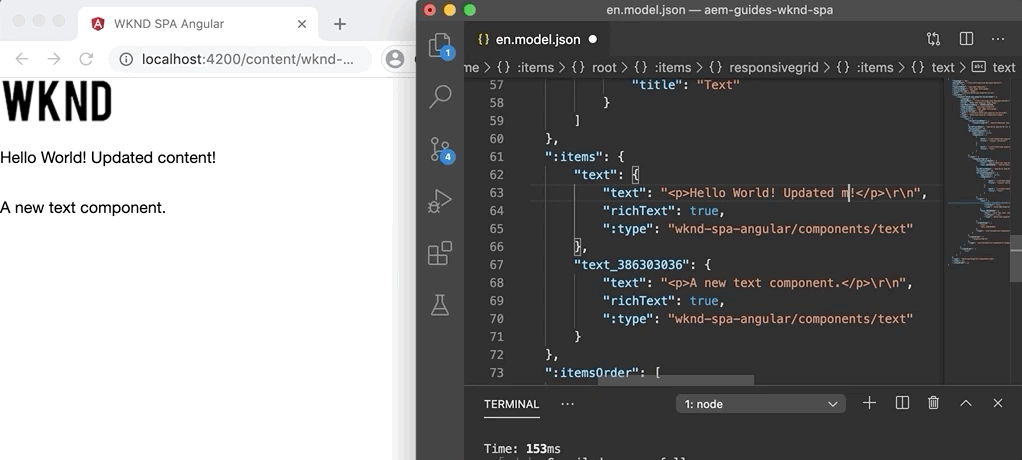Click '"title": "Text"' on line 57
The image size is (1022, 460).
[686, 85]
